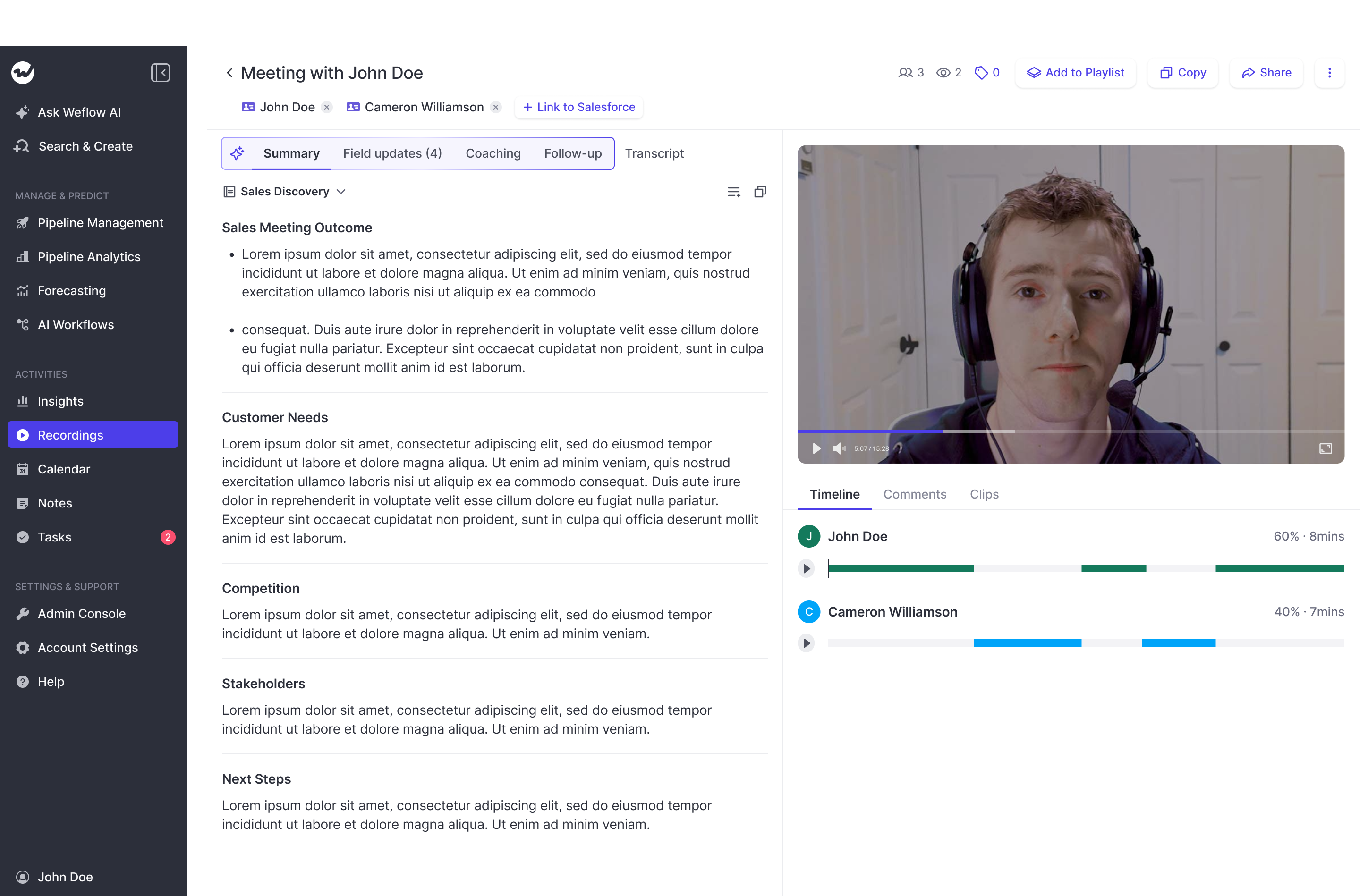
Task: Enter video fullscreen mode
Action: [1325, 448]
